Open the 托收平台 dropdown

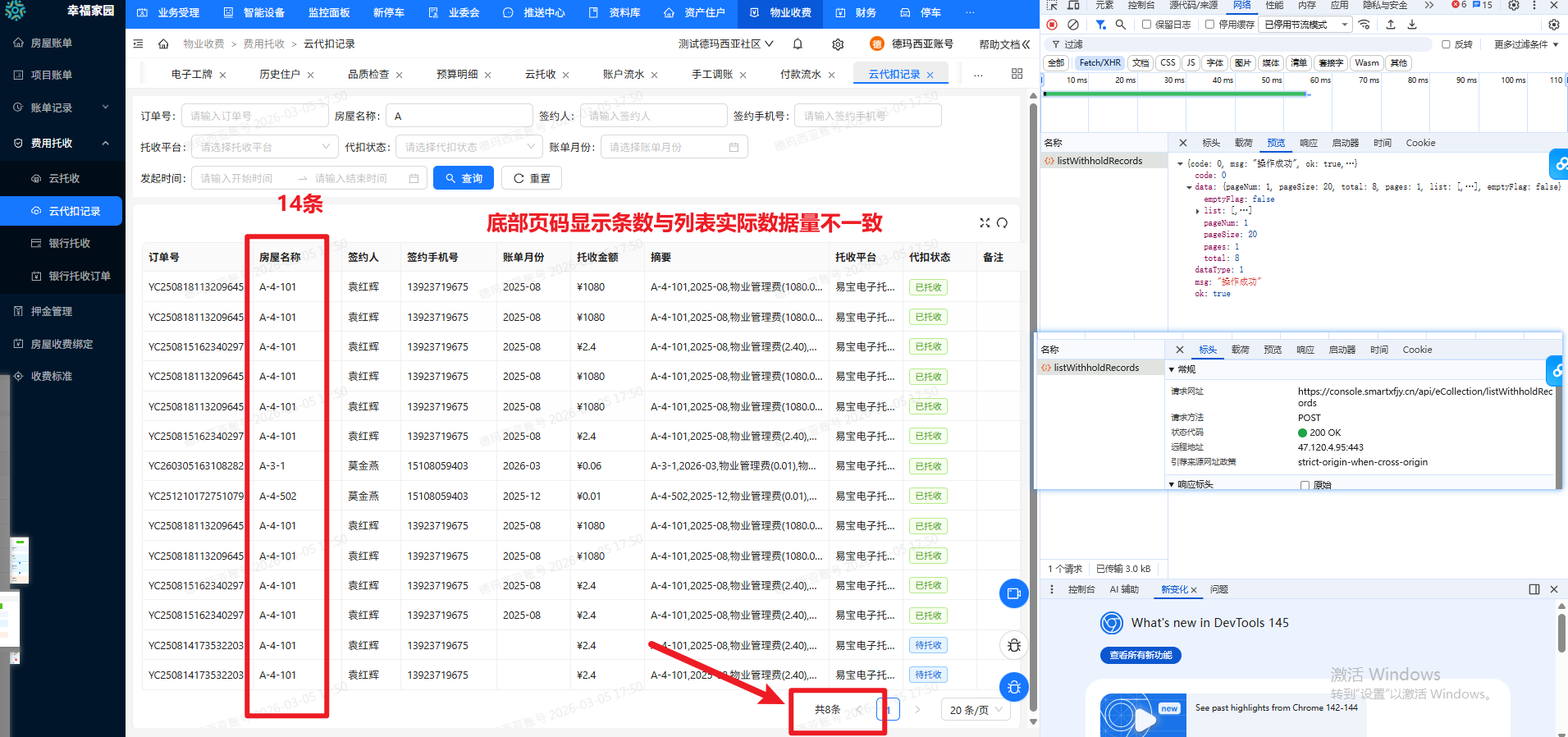[x=264, y=147]
